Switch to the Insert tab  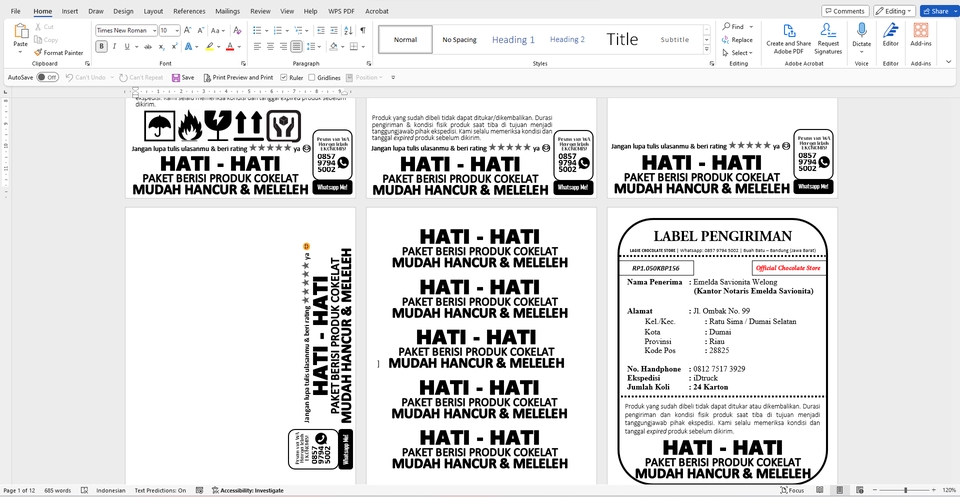point(70,11)
